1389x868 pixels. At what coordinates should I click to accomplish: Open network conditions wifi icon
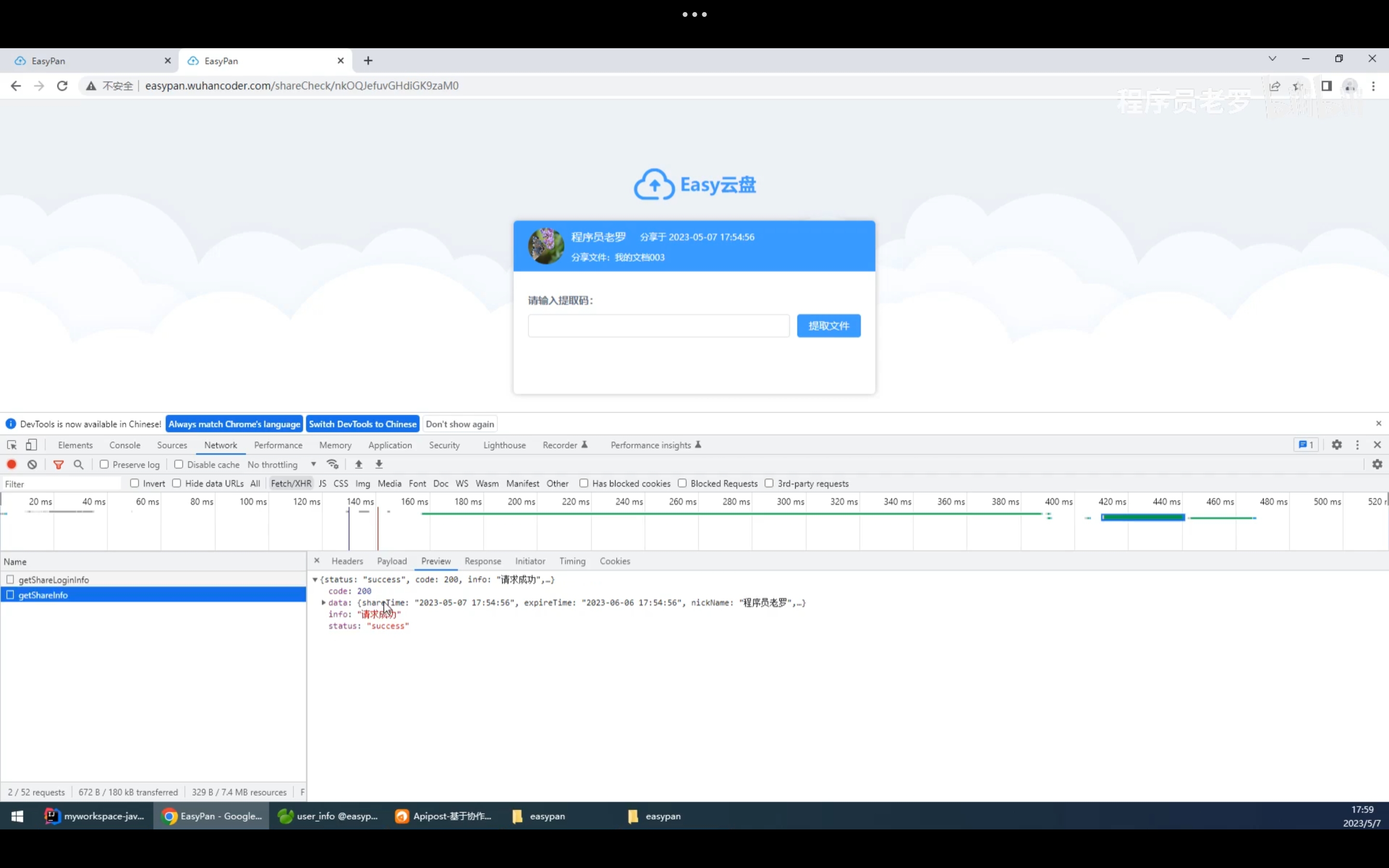click(332, 464)
